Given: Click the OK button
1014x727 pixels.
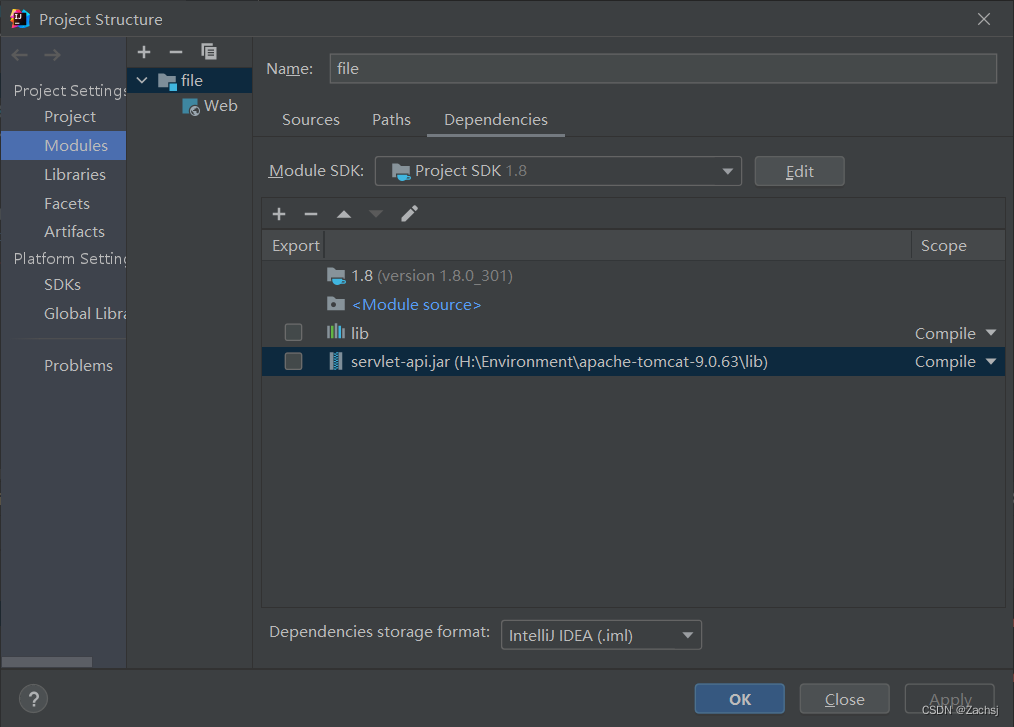Looking at the screenshot, I should click(x=740, y=699).
